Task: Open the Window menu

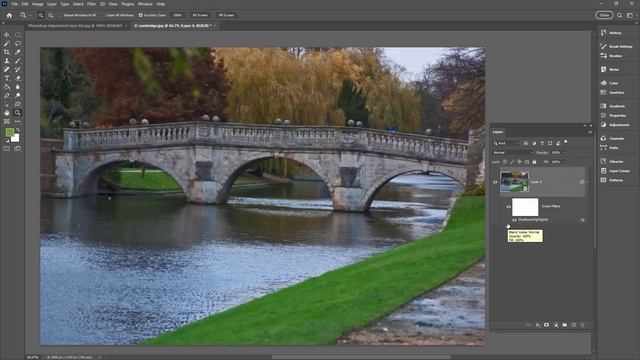Action: pos(145,4)
